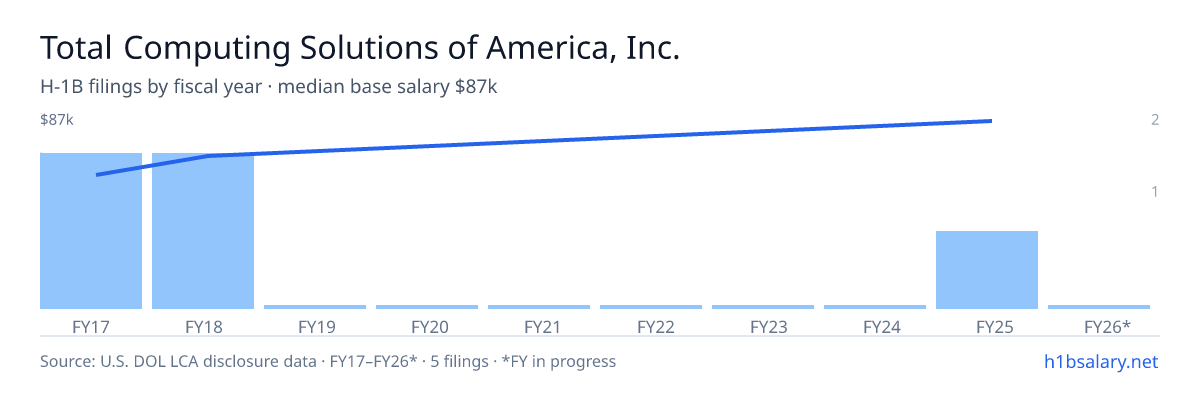1200x400 pixels.
Task: Click the FY18 filings bar
Action: coord(203,231)
